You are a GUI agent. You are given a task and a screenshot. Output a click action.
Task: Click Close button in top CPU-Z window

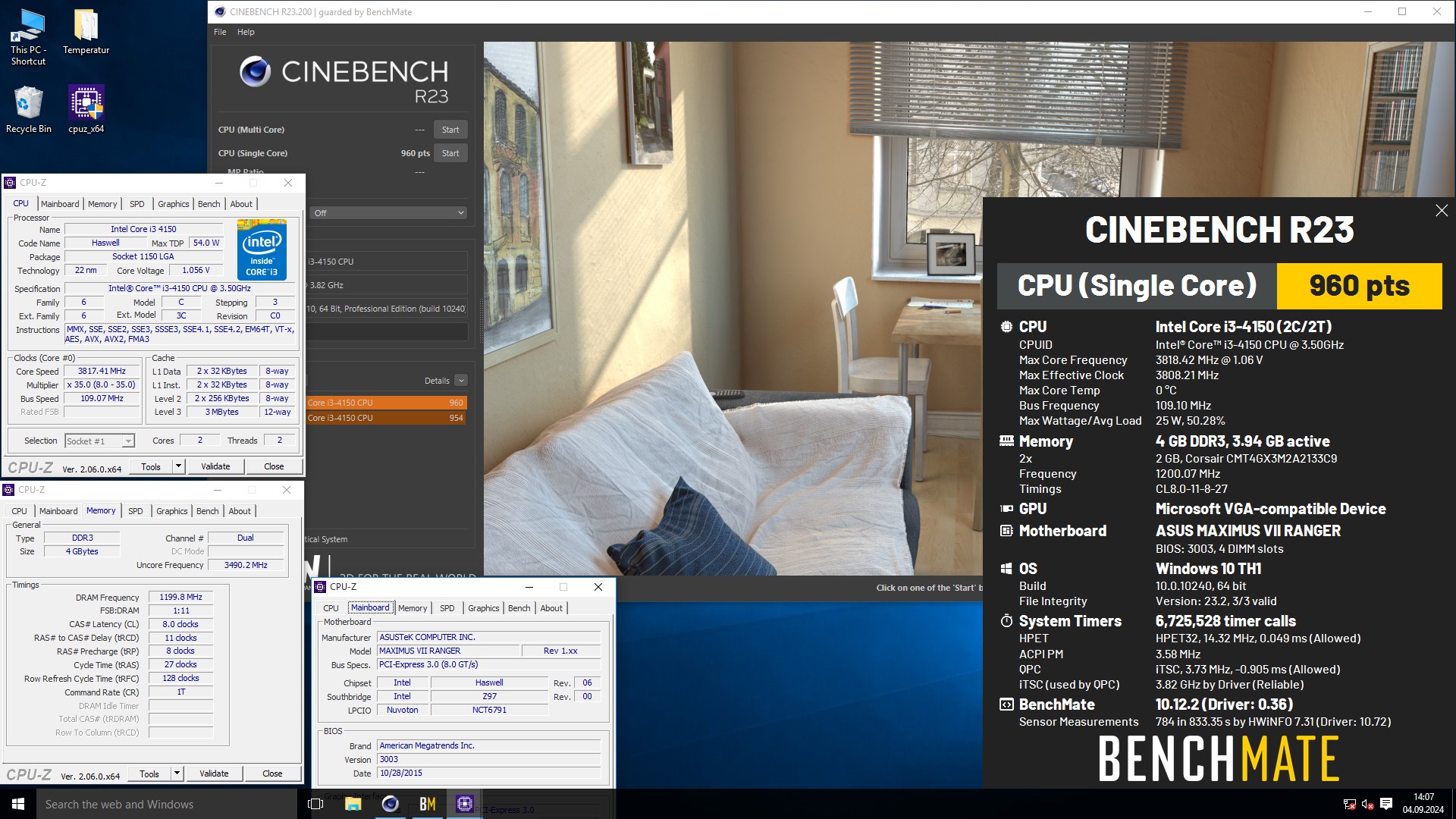click(x=274, y=466)
